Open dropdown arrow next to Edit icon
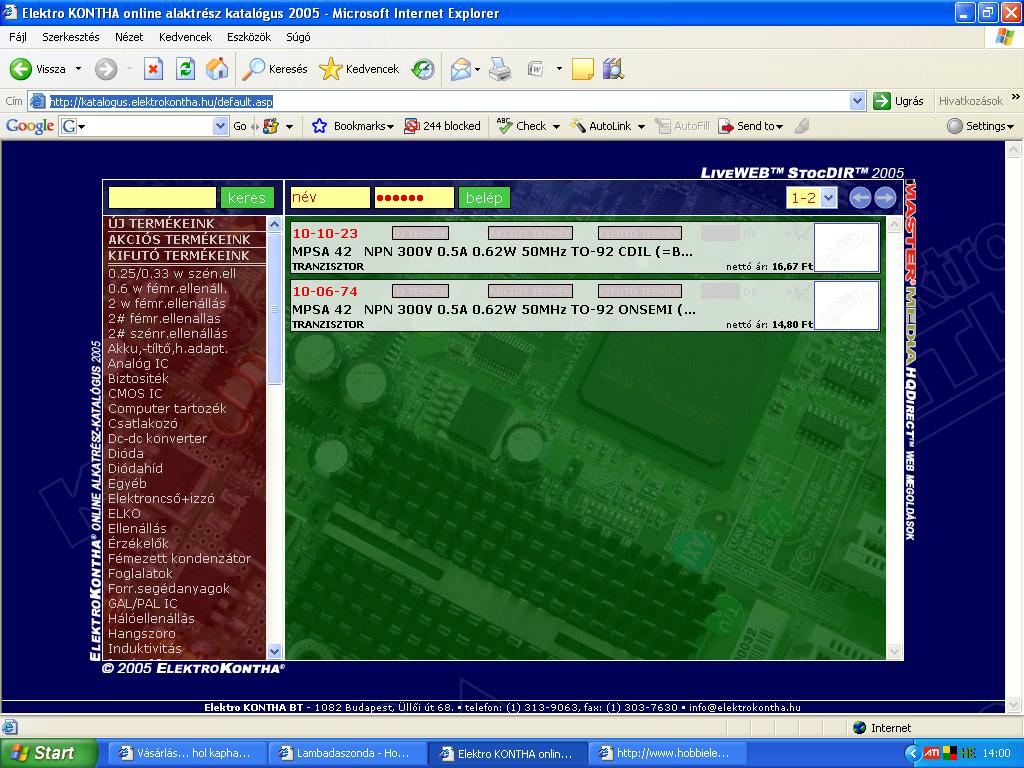Screen dimensions: 1024x768 pyautogui.click(x=559, y=69)
